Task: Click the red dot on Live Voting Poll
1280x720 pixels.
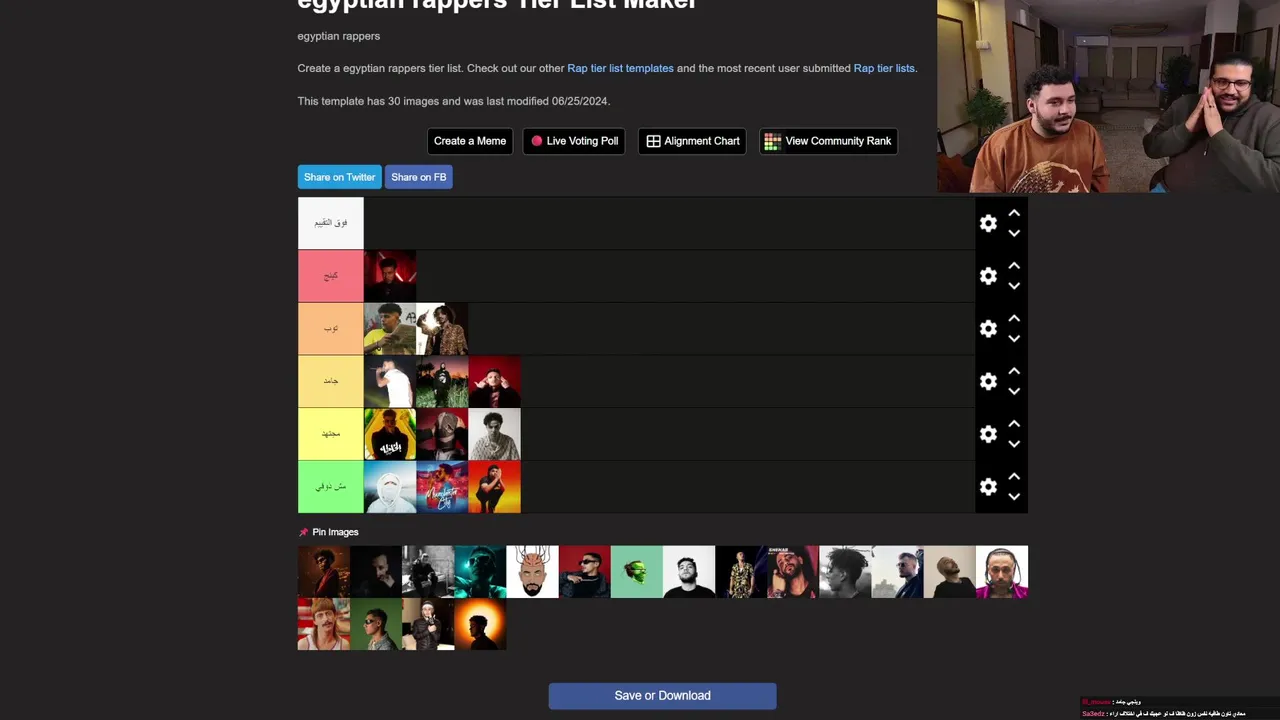Action: [x=537, y=141]
